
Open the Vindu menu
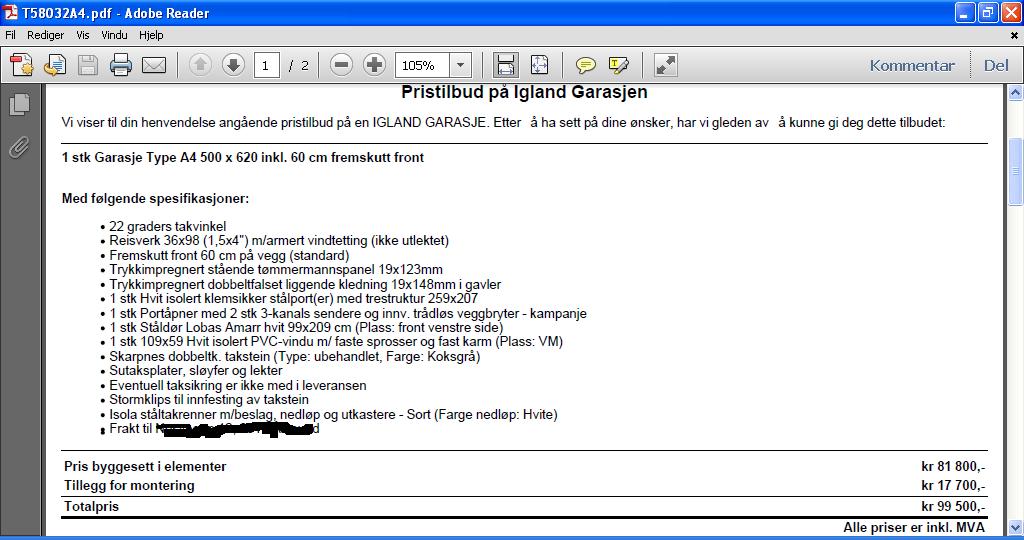[115, 35]
